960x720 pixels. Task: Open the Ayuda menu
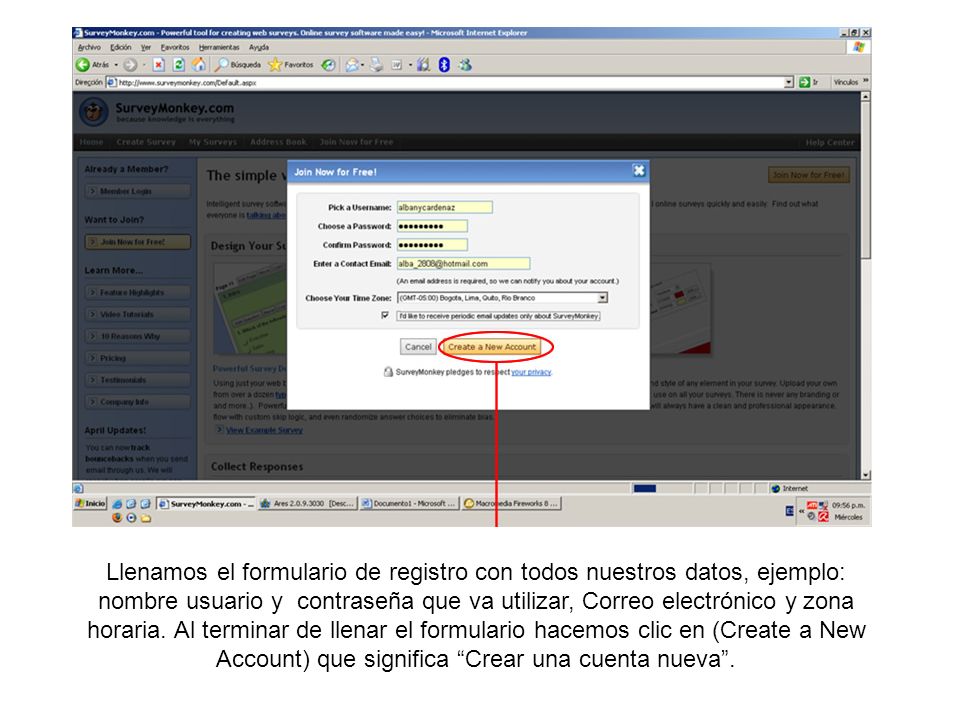pyautogui.click(x=259, y=47)
